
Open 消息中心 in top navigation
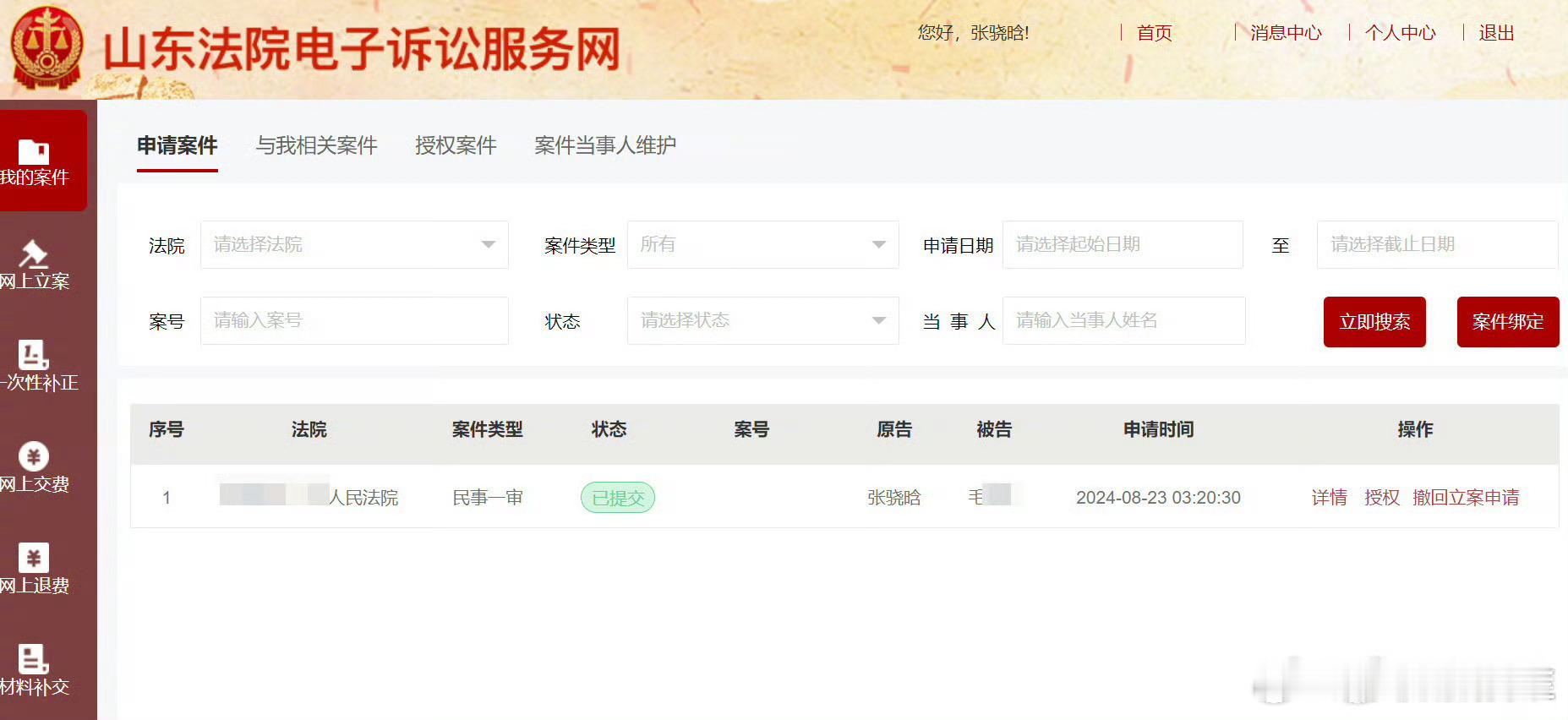1286,33
